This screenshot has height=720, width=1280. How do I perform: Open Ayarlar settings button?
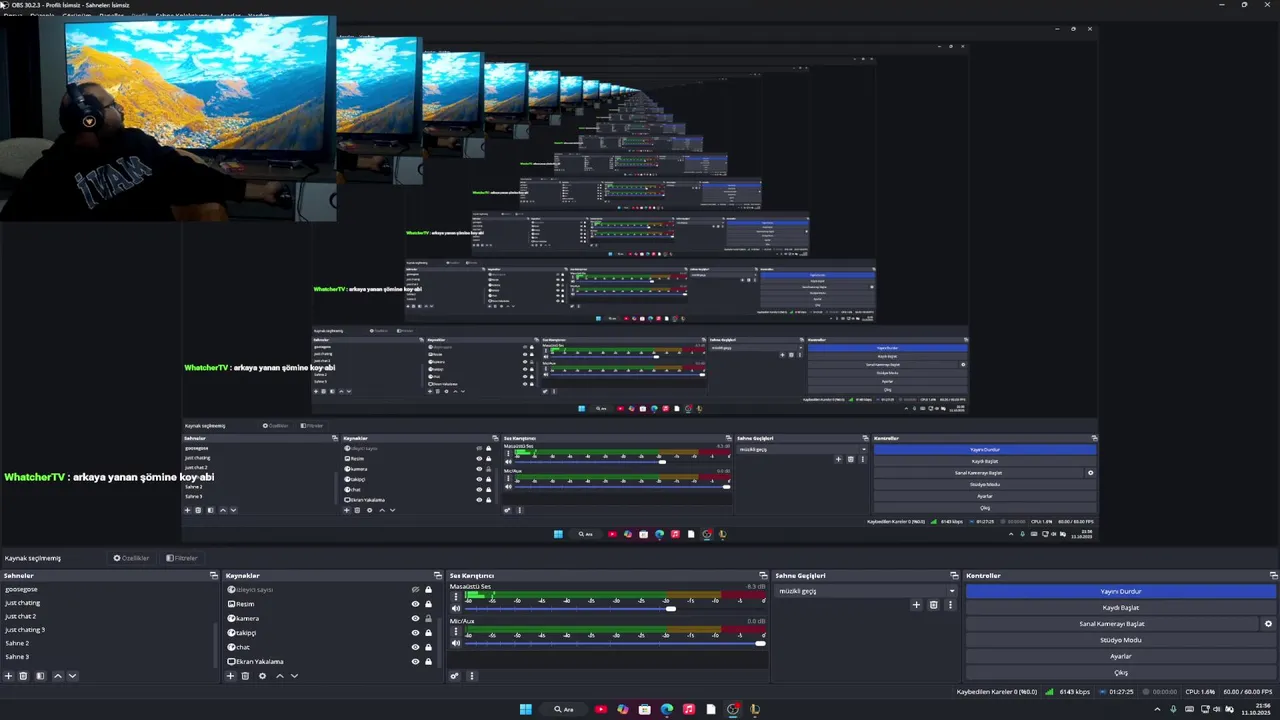click(1121, 656)
